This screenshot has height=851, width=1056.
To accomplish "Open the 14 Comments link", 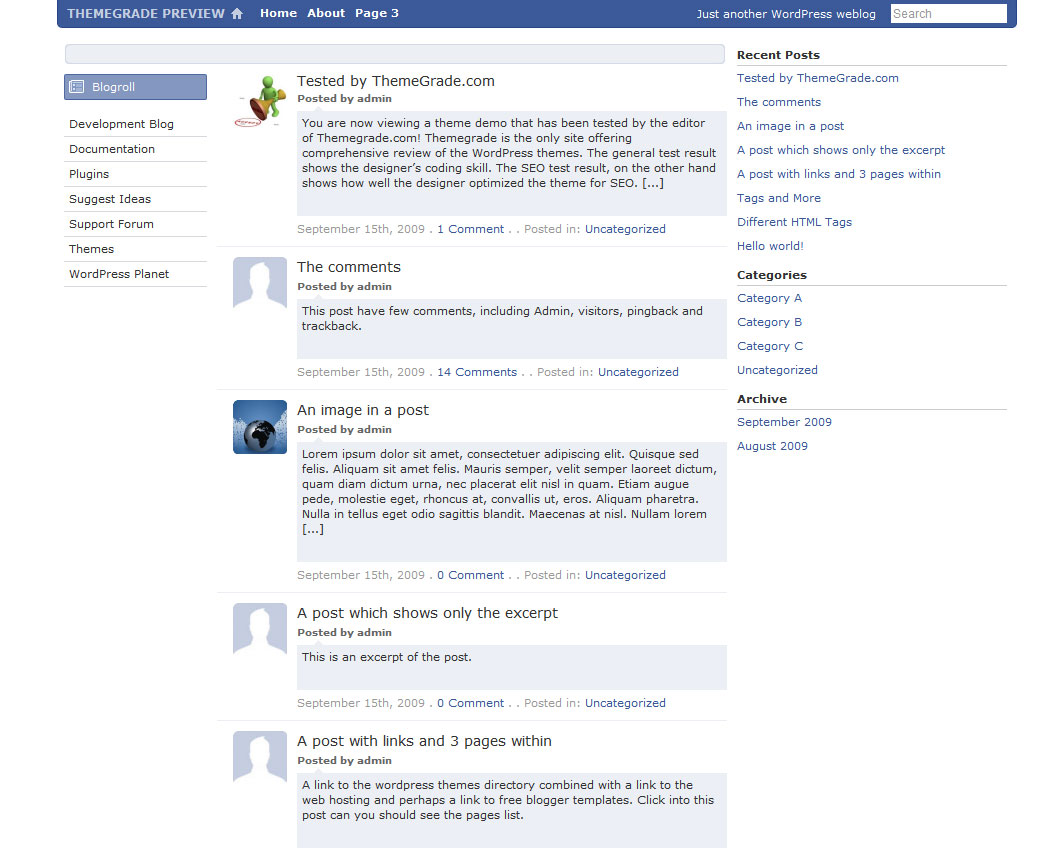I will click(x=477, y=372).
